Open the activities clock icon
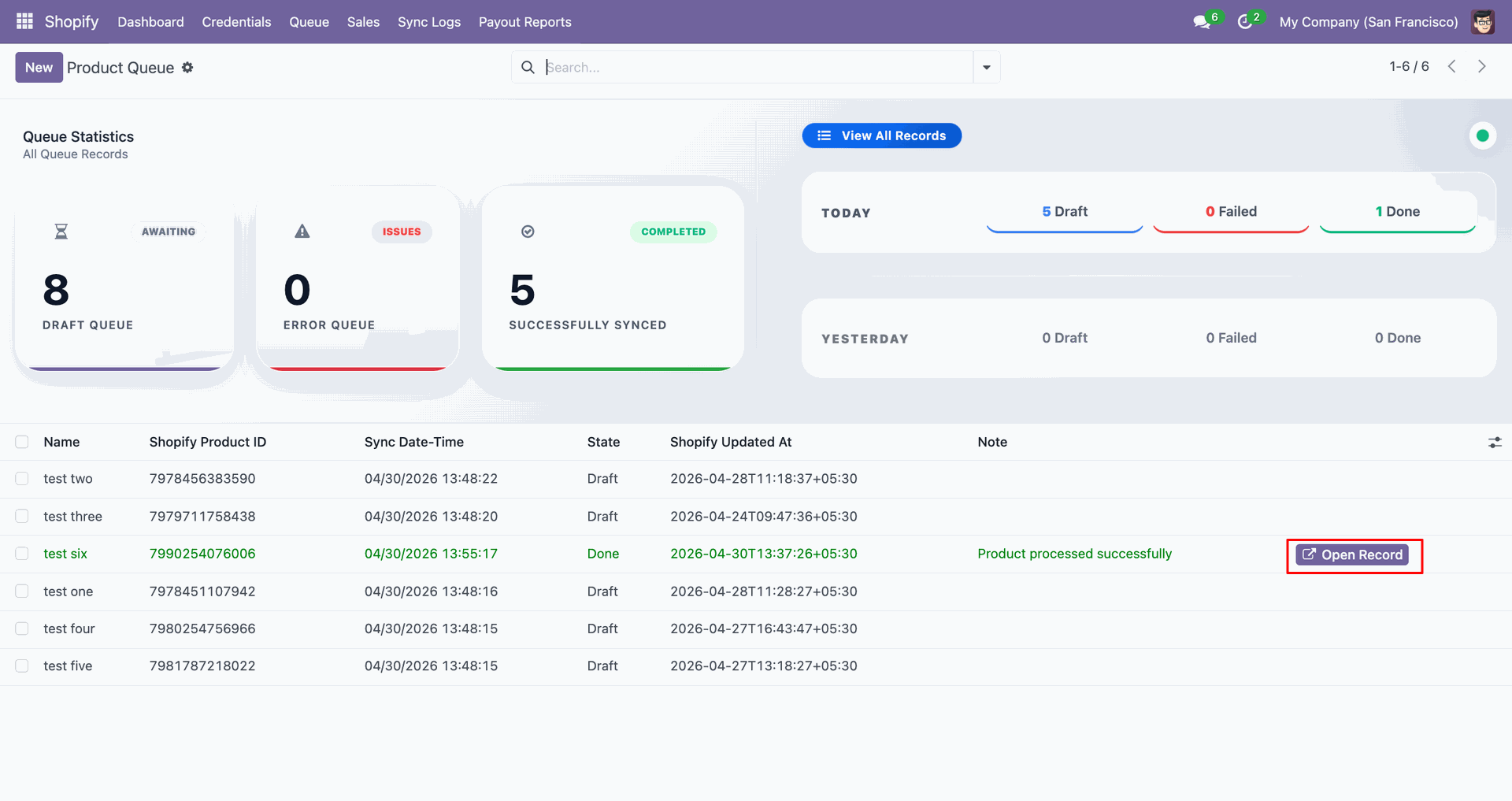The width and height of the screenshot is (1512, 801). coord(1245,22)
